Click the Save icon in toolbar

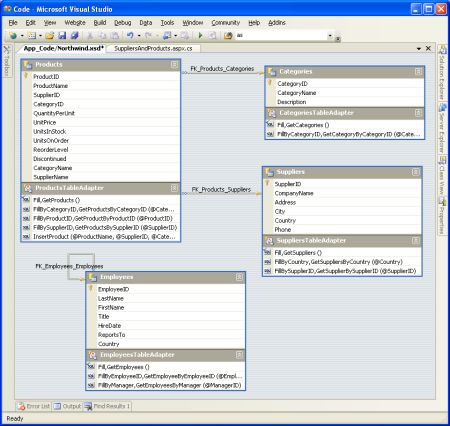(x=62, y=35)
